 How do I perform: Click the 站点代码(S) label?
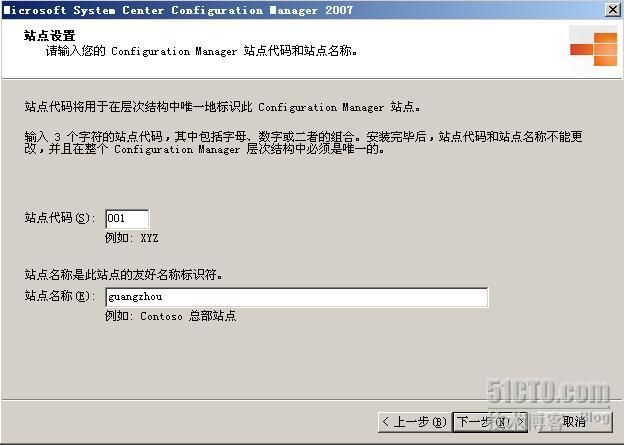tap(60, 218)
